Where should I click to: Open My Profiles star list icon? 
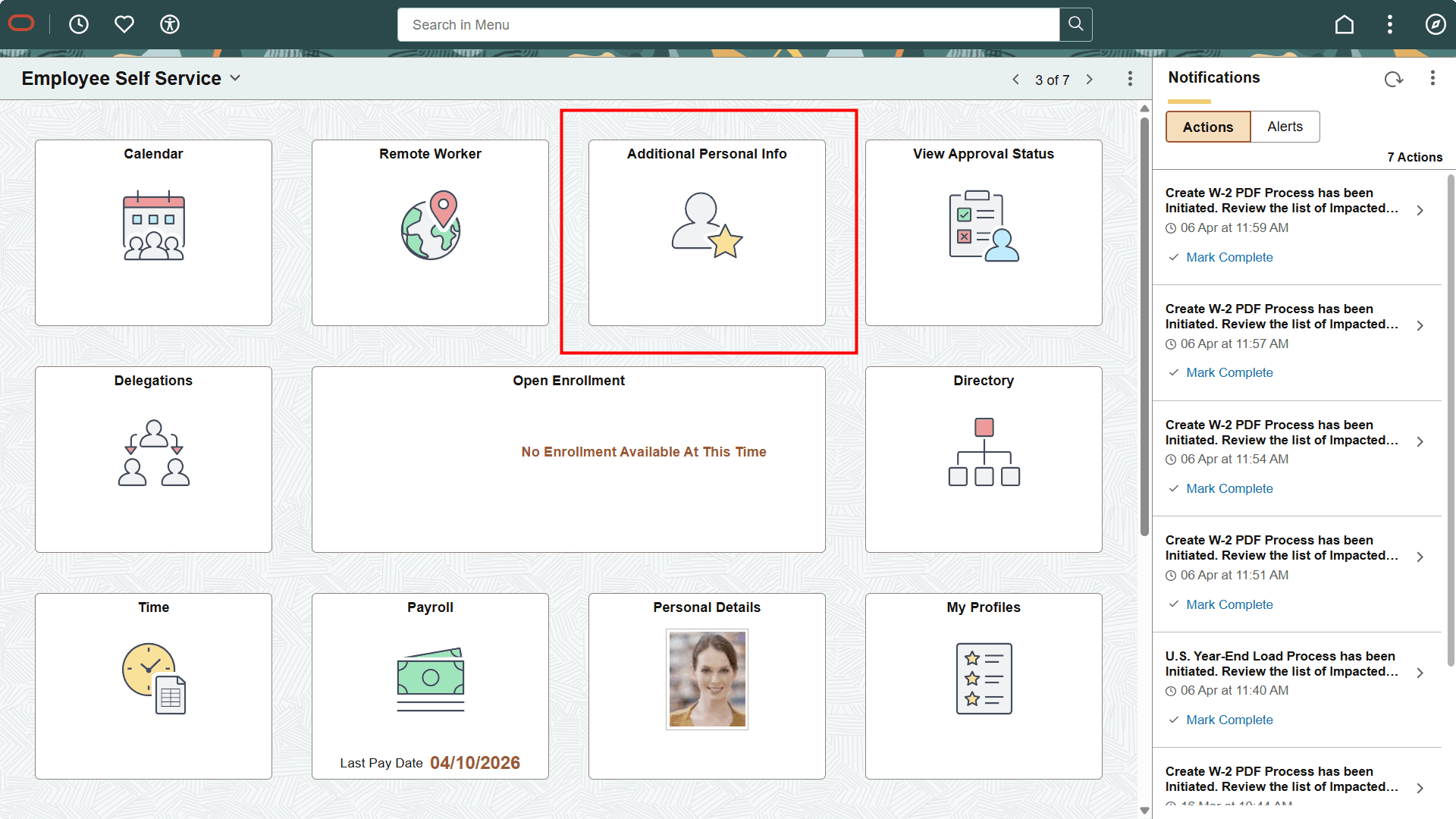[x=984, y=679]
